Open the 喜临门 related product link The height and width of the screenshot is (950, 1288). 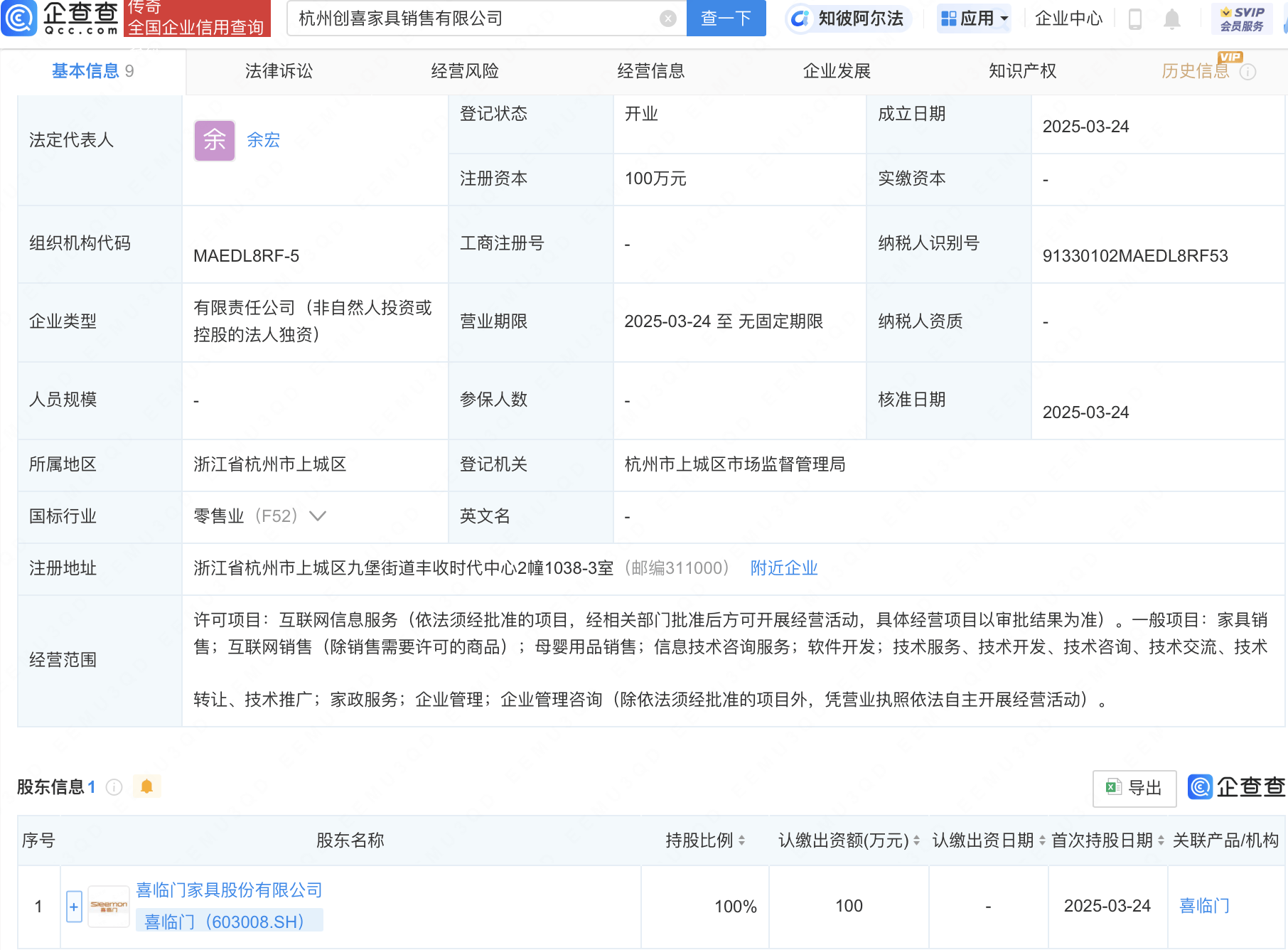(x=1204, y=906)
